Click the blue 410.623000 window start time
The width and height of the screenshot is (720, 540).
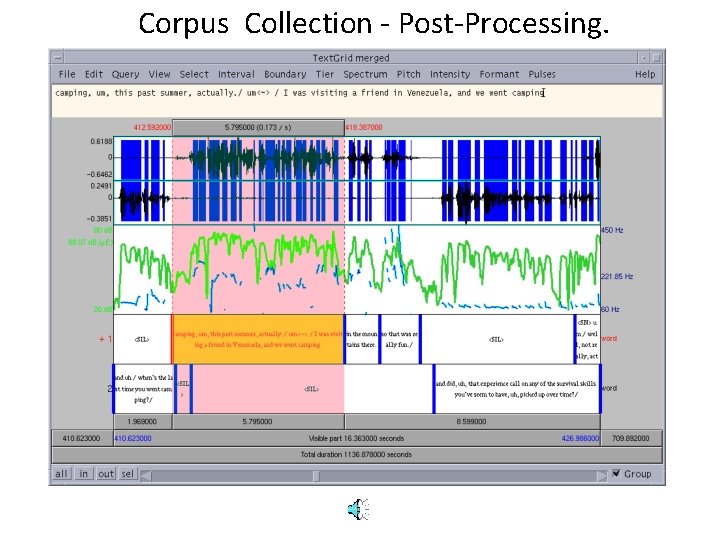coord(133,438)
